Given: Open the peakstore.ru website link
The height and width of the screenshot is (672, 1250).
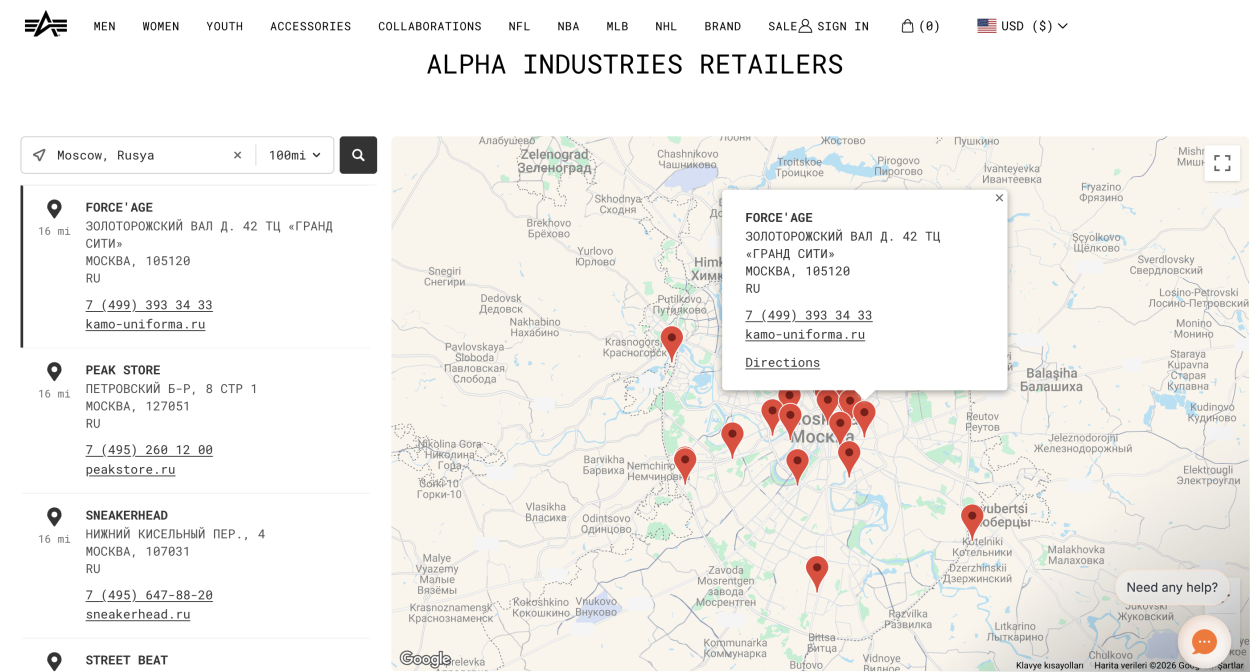Looking at the screenshot, I should 130,469.
